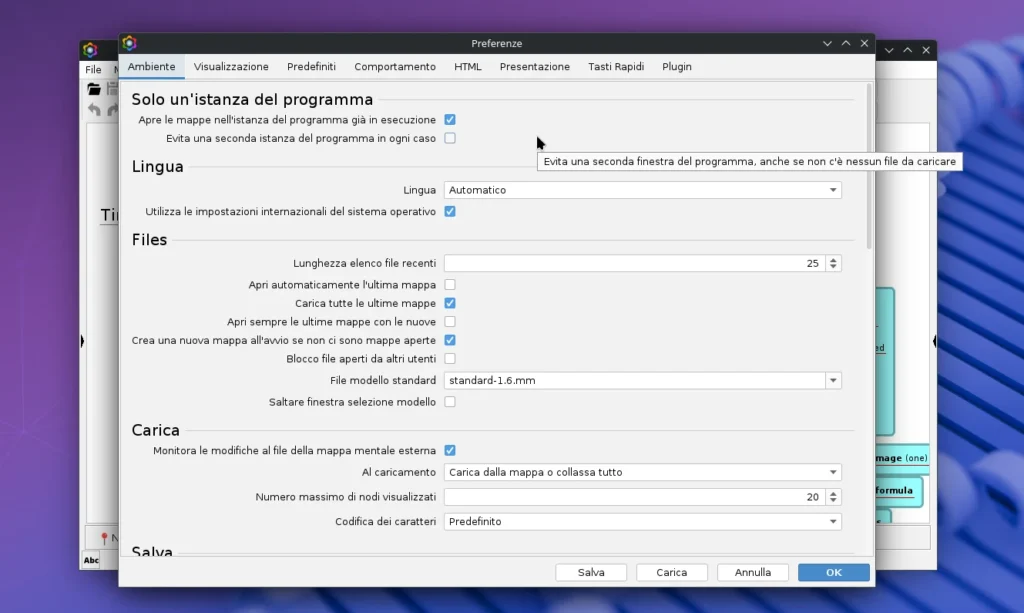The height and width of the screenshot is (613, 1024).
Task: Click the red pin icon in status bar
Action: click(103, 538)
